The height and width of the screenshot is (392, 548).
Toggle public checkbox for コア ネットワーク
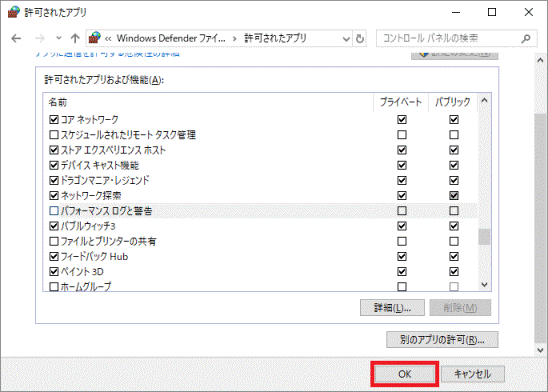pos(454,119)
